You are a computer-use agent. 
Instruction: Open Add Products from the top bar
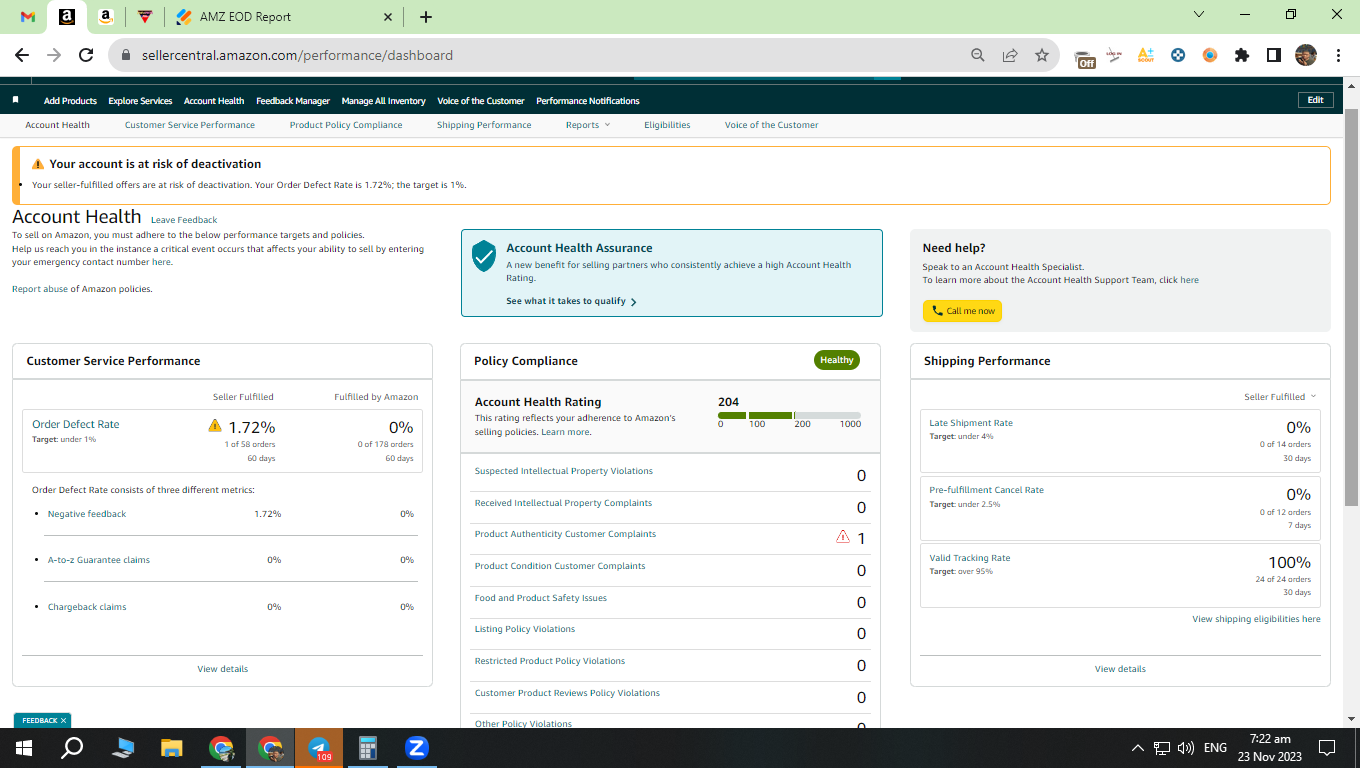click(70, 101)
